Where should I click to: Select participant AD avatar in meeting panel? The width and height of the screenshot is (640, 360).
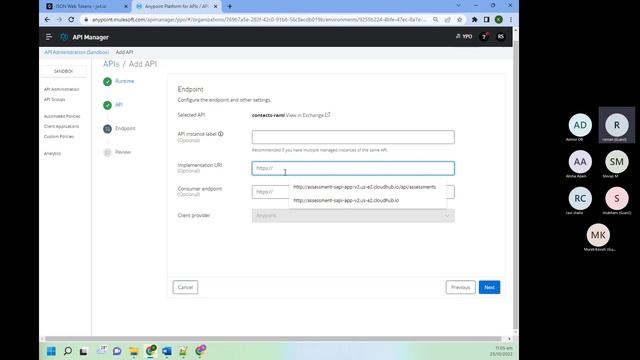click(580, 125)
